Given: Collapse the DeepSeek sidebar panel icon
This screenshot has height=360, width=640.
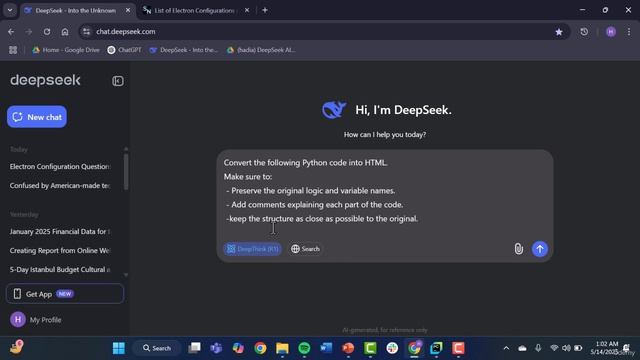Looking at the screenshot, I should (118, 81).
